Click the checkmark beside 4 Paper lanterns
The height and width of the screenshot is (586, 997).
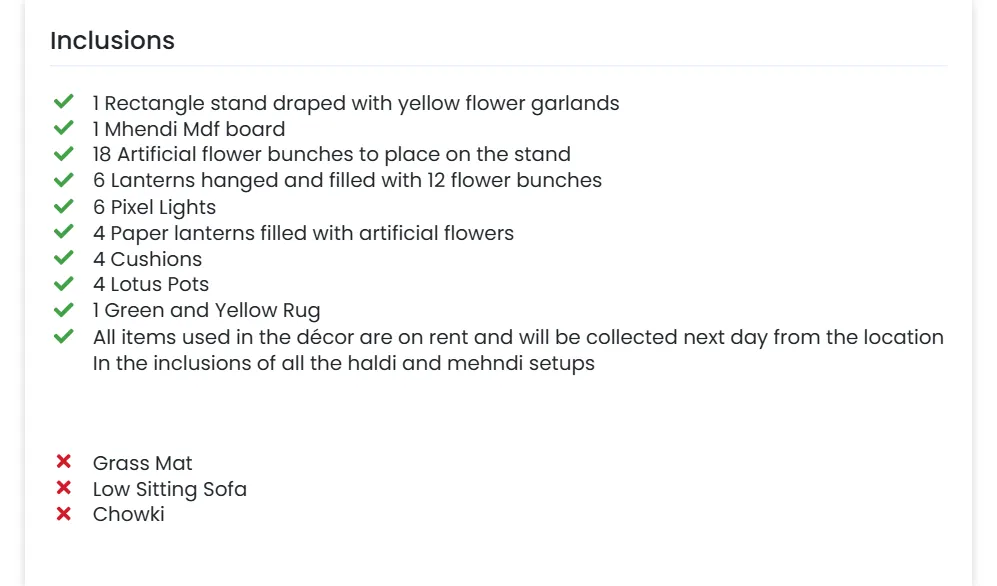[64, 232]
